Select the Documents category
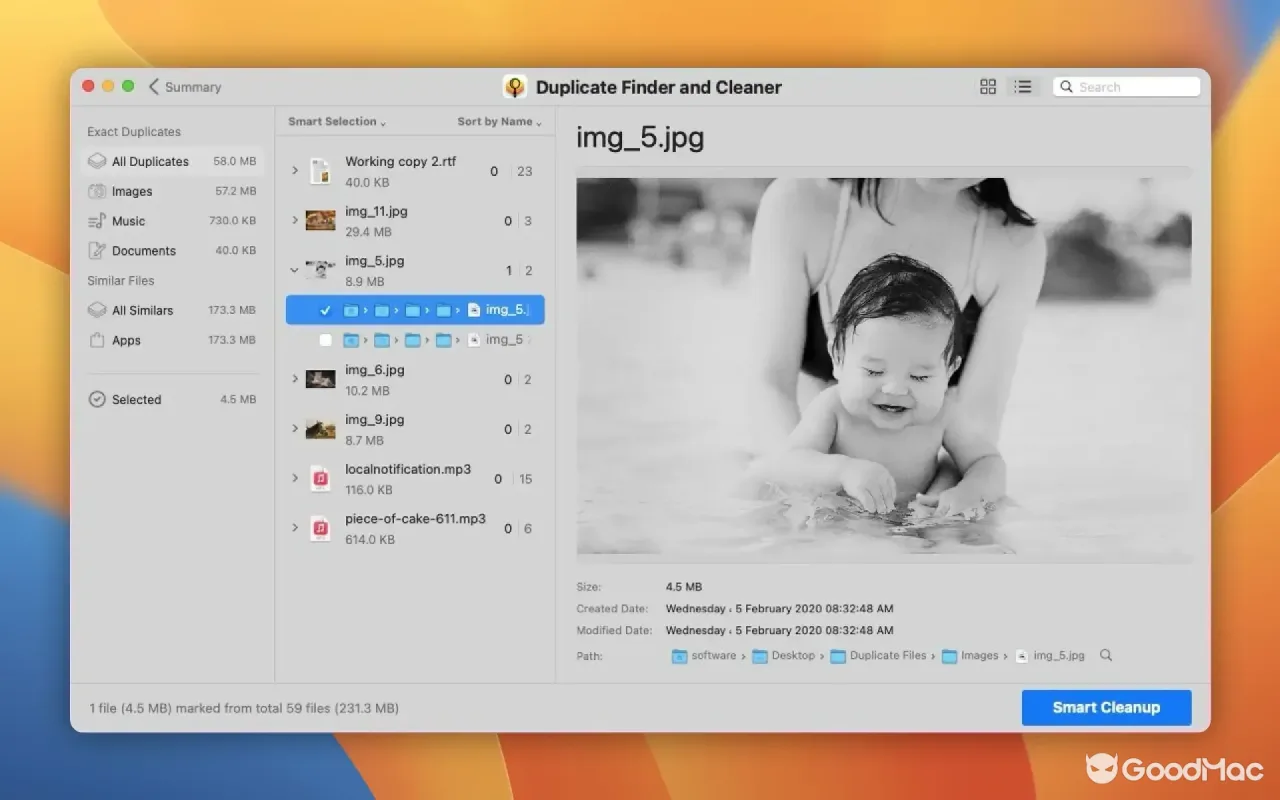Screen dimensions: 1280x800 pos(172,251)
